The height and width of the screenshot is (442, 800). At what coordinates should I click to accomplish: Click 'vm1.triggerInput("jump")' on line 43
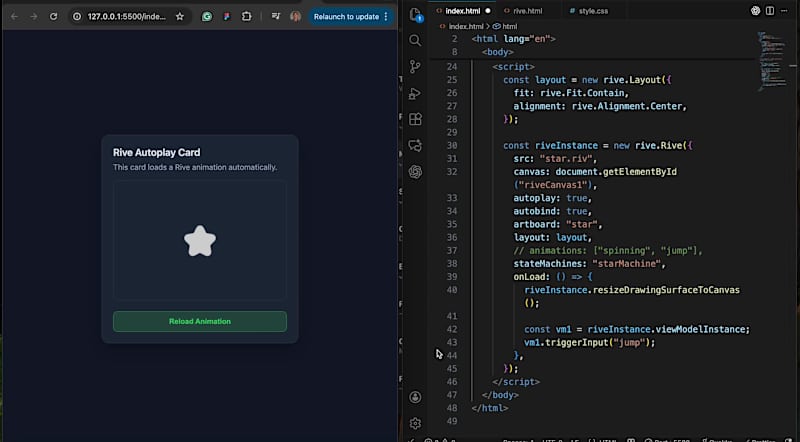[587, 342]
